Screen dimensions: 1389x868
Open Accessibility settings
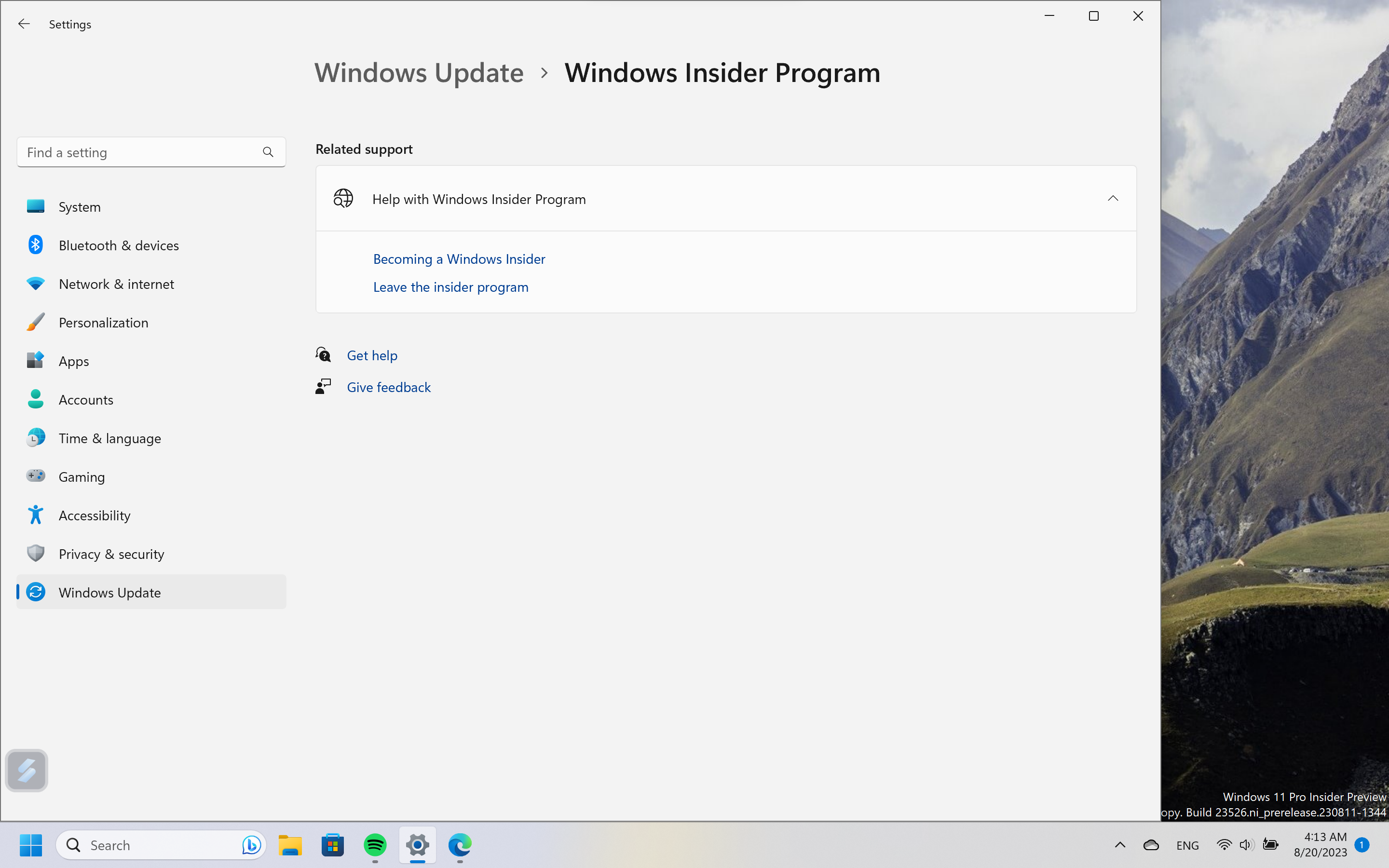tap(94, 515)
